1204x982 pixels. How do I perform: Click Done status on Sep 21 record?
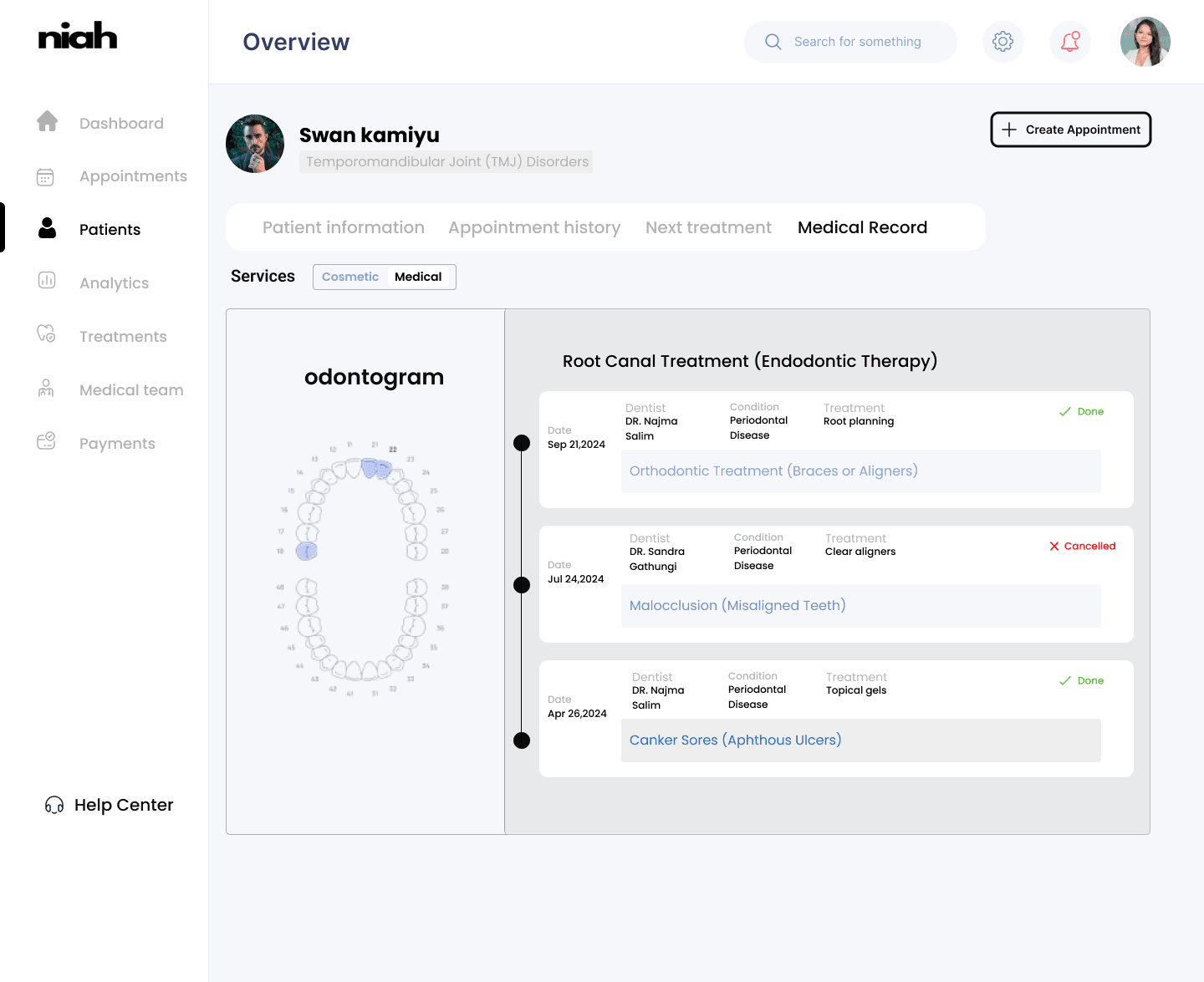(1081, 411)
